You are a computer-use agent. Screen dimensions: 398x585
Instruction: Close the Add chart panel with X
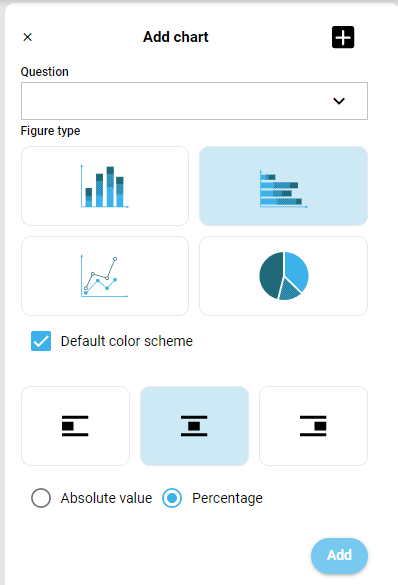(28, 37)
